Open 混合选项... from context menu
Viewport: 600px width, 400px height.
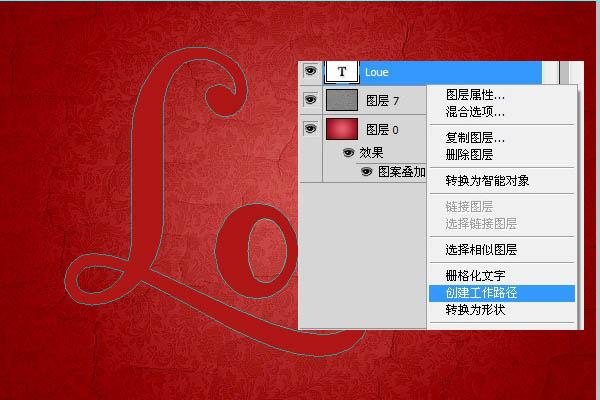pos(475,112)
